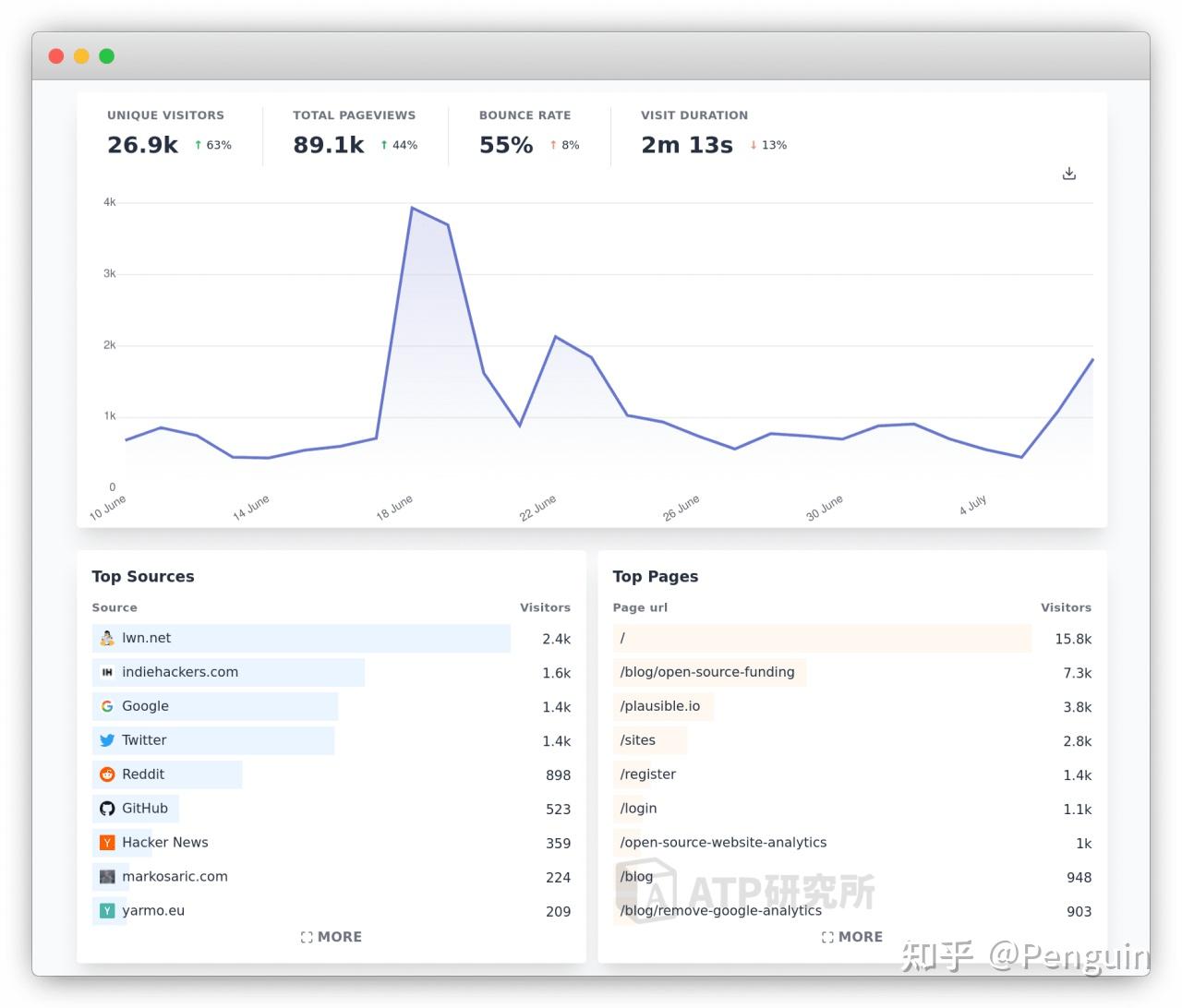This screenshot has height=1008, width=1182.
Task: Click the 2.4k visitors value for lwn.net
Action: click(557, 639)
